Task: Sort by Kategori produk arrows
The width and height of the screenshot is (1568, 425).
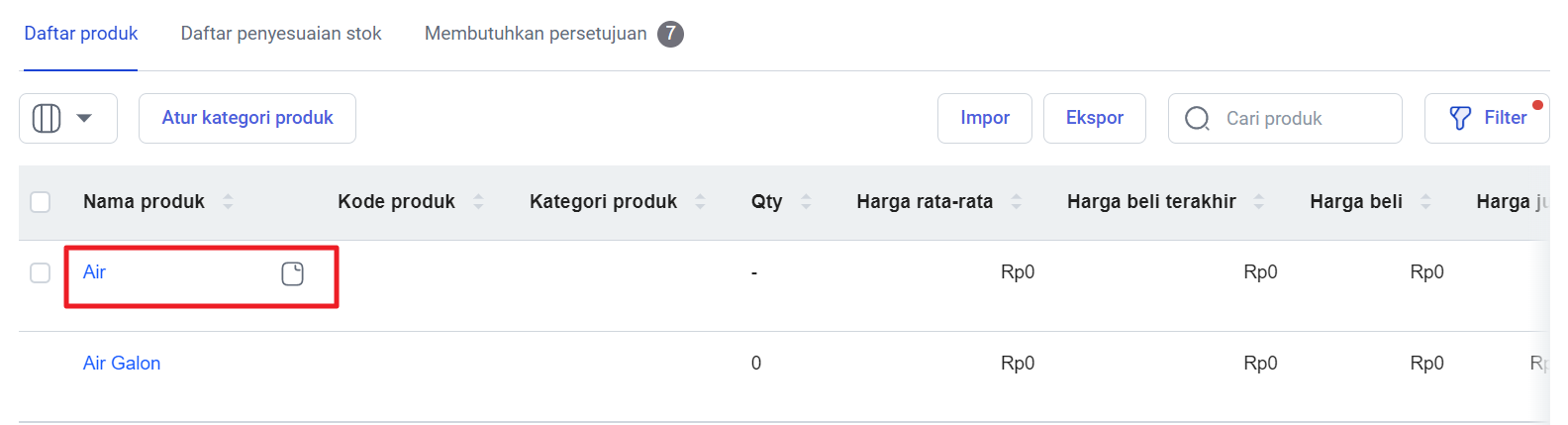Action: click(700, 201)
